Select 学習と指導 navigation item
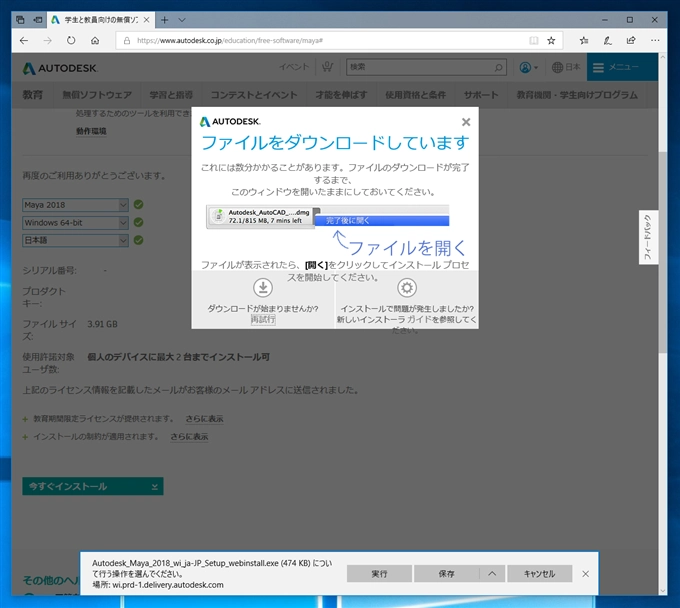The height and width of the screenshot is (608, 680). point(171,95)
